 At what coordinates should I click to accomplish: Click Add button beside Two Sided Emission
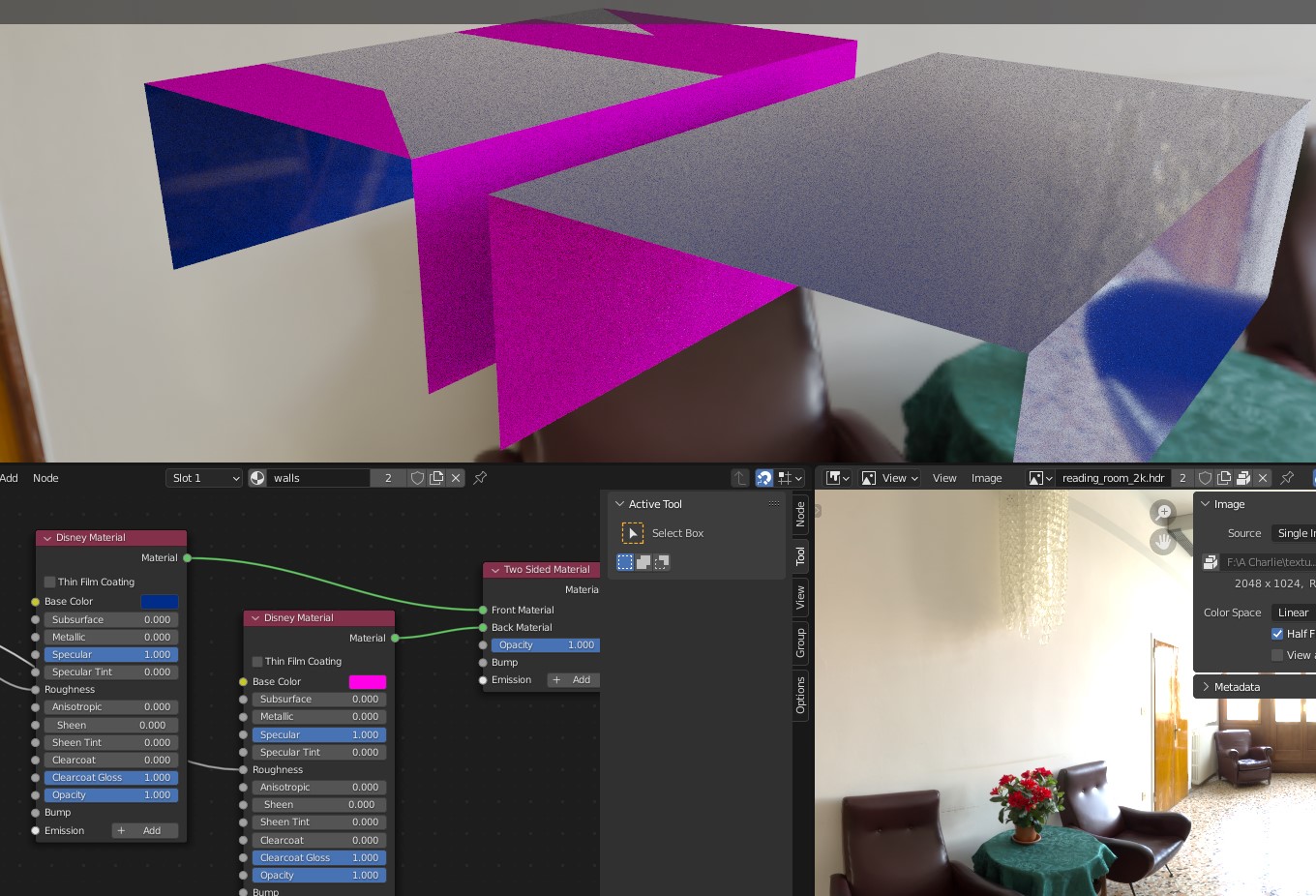[573, 680]
